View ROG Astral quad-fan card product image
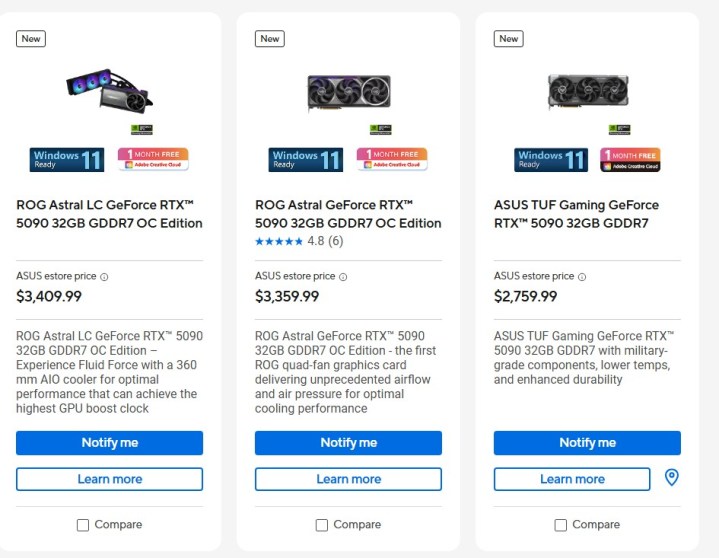 pyautogui.click(x=348, y=92)
